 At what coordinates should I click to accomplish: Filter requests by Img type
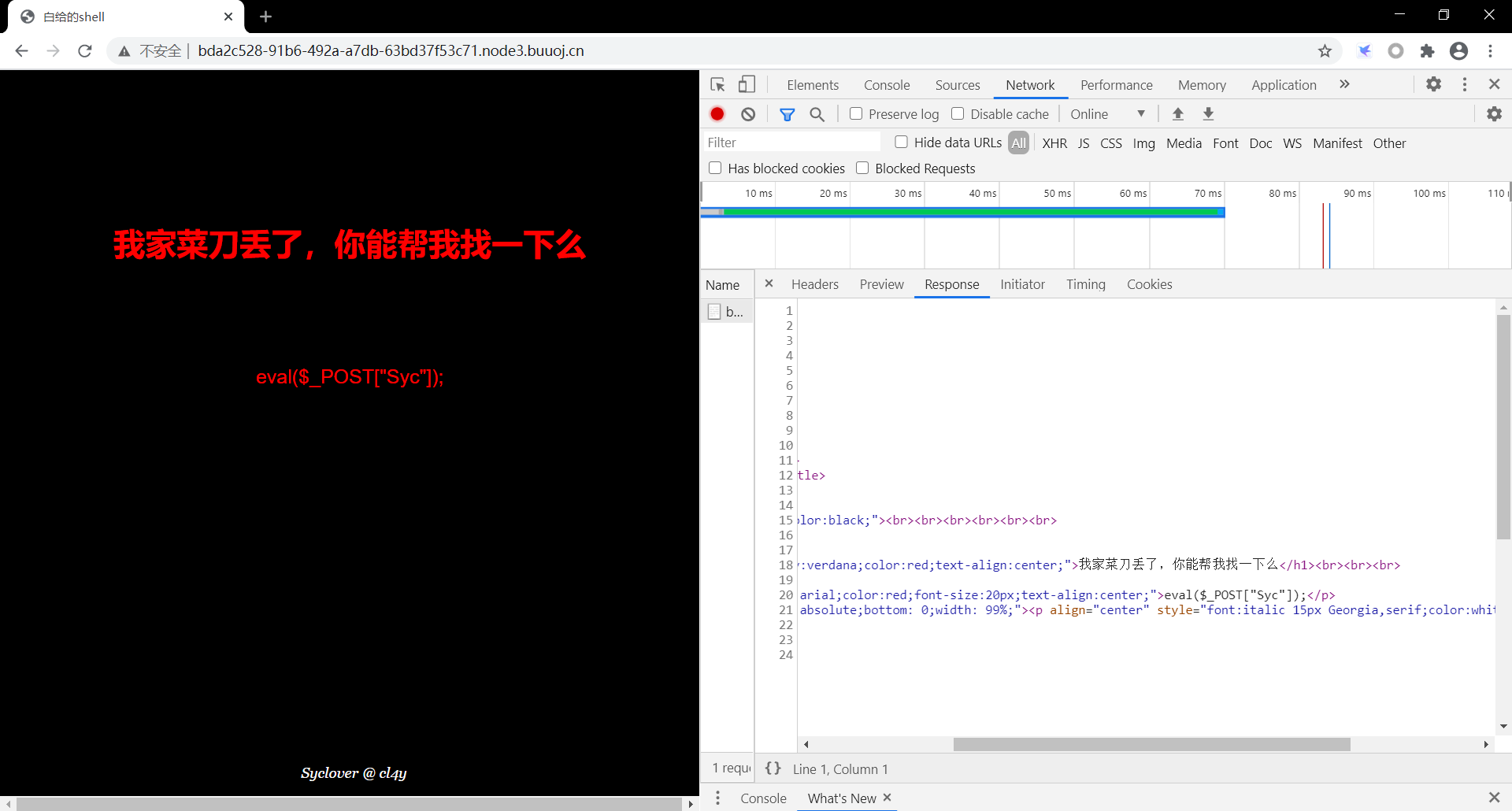[x=1143, y=143]
